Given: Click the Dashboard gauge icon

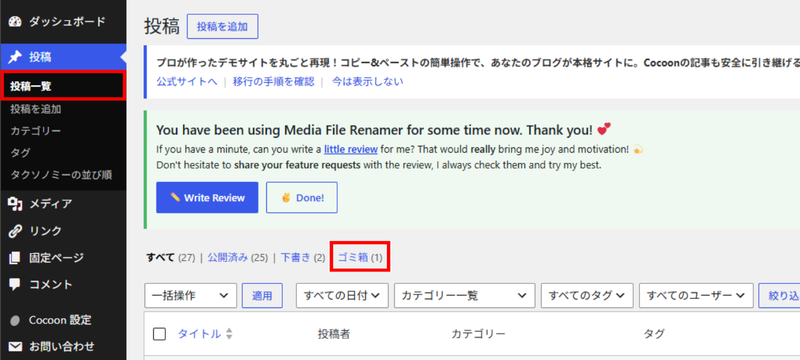Looking at the screenshot, I should (x=16, y=21).
